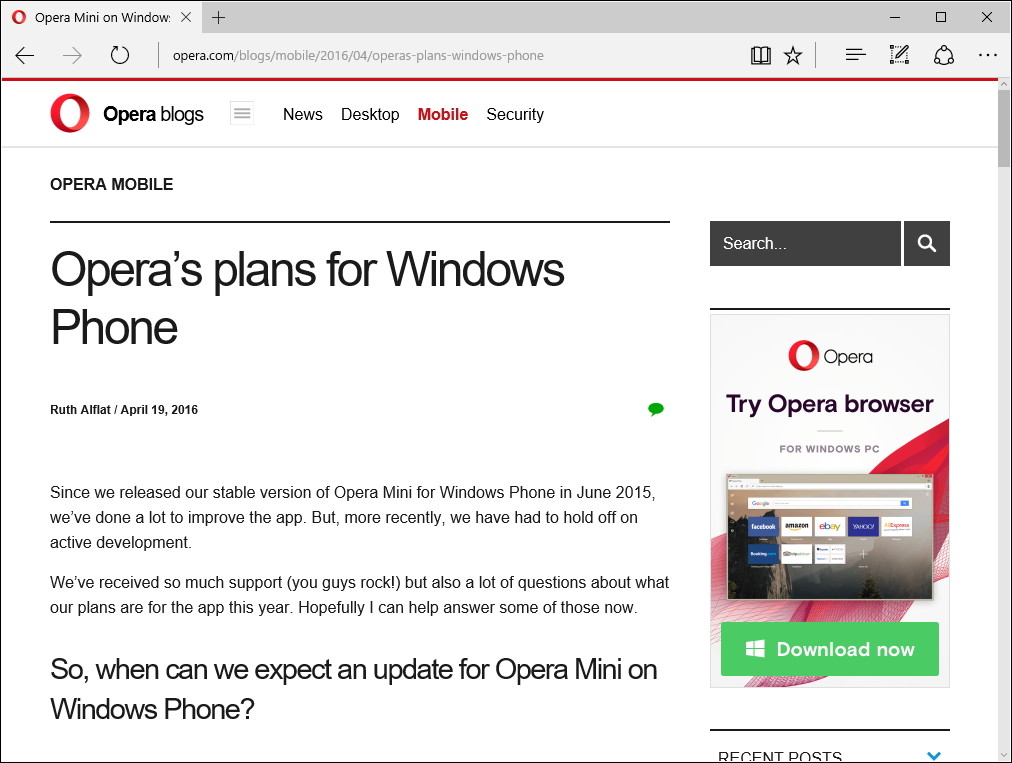This screenshot has height=763, width=1012.
Task: Open the Share icon in toolbar
Action: pos(944,56)
